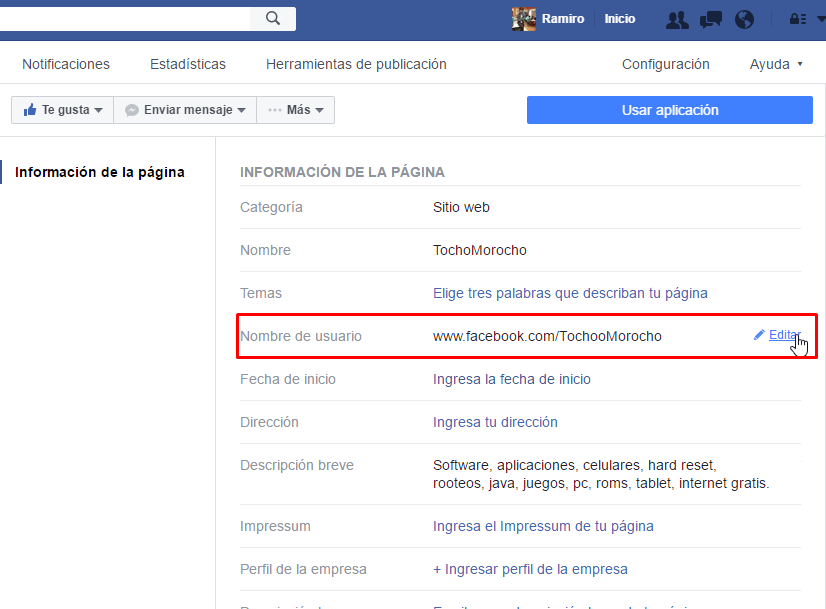Expand the account dropdown arrow in top bar
The image size is (826, 609).
point(821,19)
